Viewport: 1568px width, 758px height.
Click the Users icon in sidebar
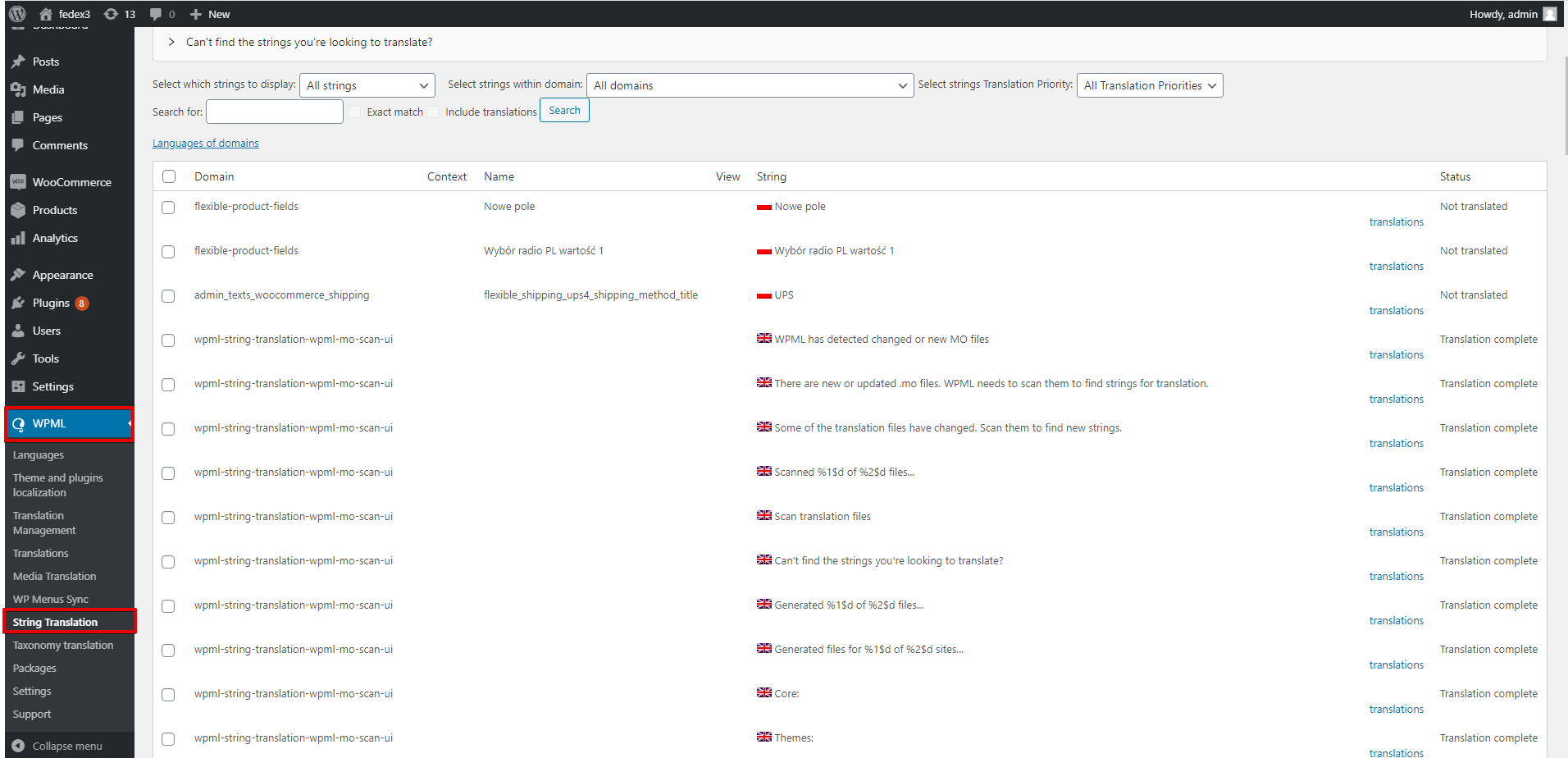pos(18,331)
